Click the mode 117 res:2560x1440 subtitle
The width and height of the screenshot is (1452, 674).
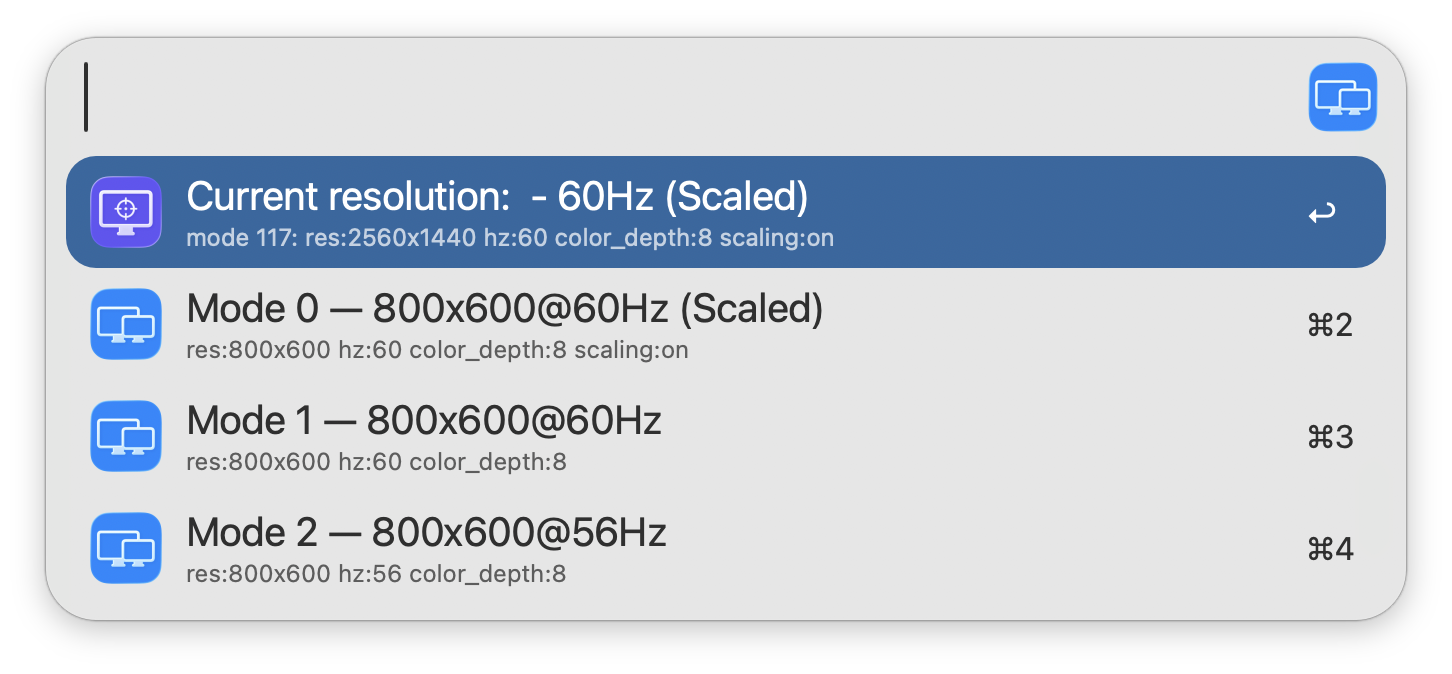coord(510,238)
